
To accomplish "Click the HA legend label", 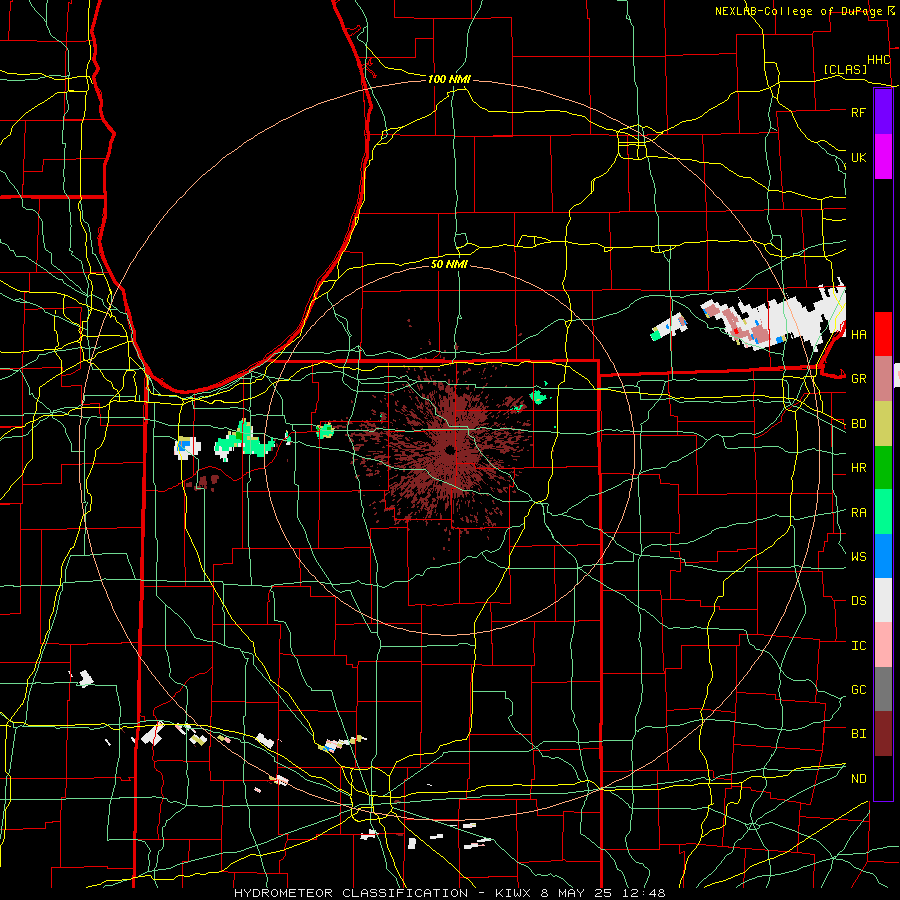I will pyautogui.click(x=858, y=334).
